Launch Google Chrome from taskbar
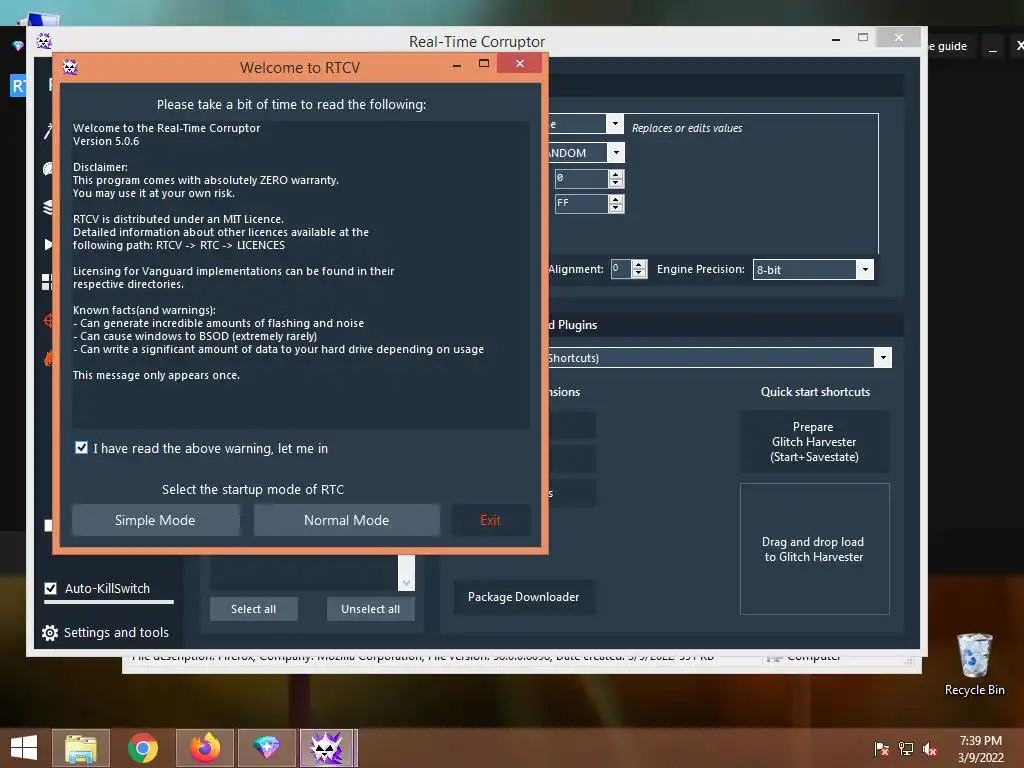1024x768 pixels. [142, 748]
